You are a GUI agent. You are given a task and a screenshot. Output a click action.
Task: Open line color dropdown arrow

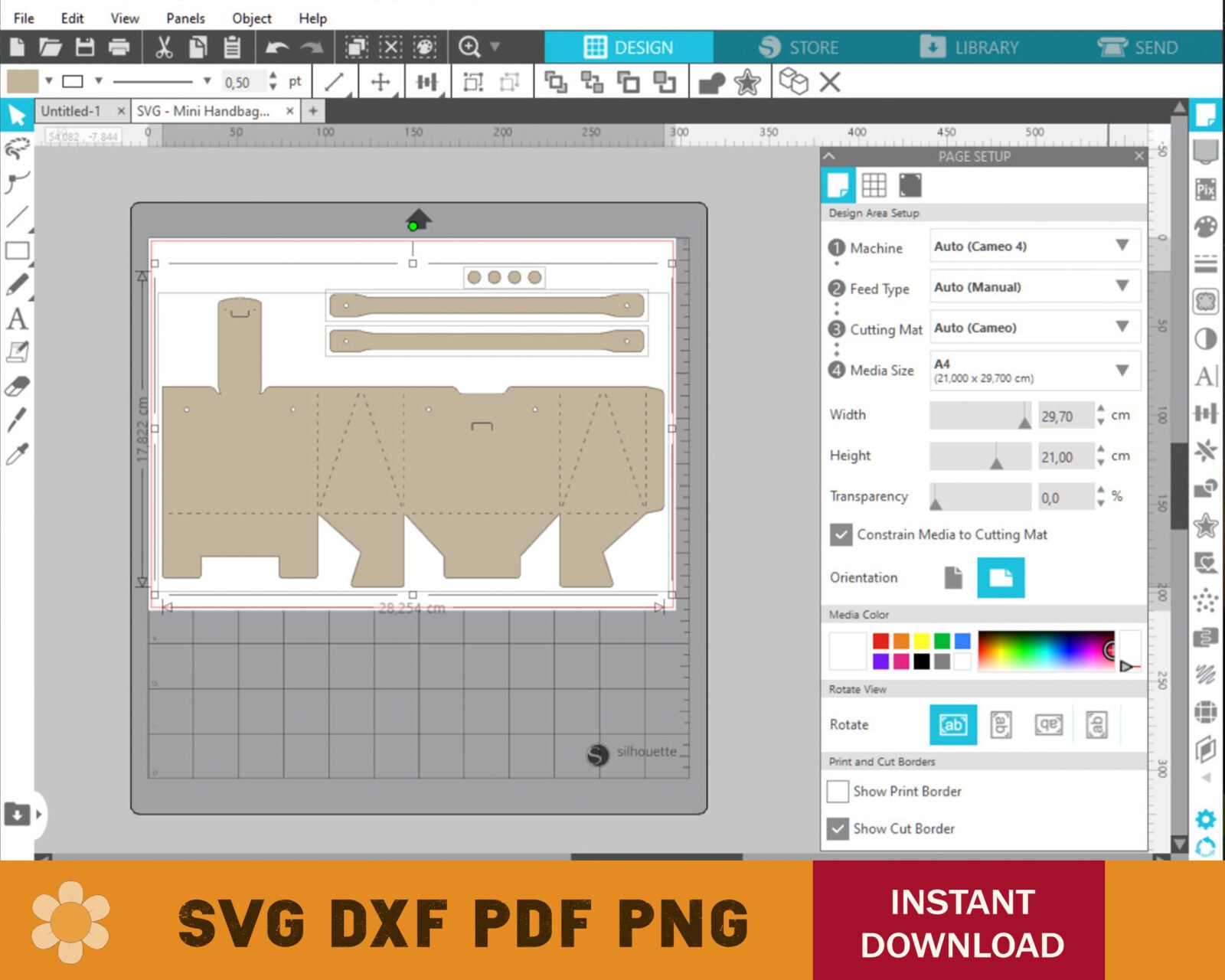tap(98, 80)
